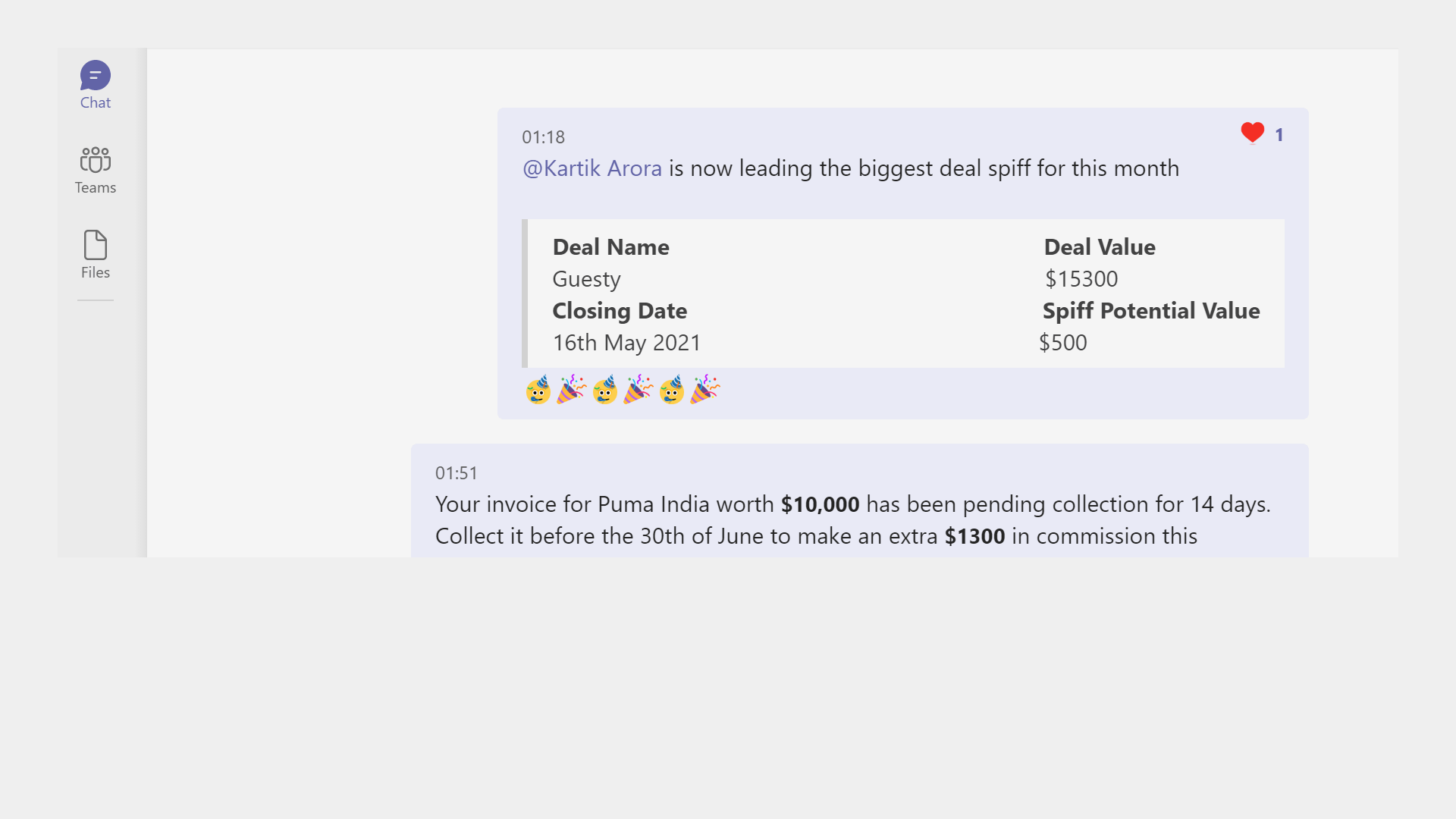Click the first party popper emoji
Image resolution: width=1456 pixels, height=819 pixels.
coord(571,389)
